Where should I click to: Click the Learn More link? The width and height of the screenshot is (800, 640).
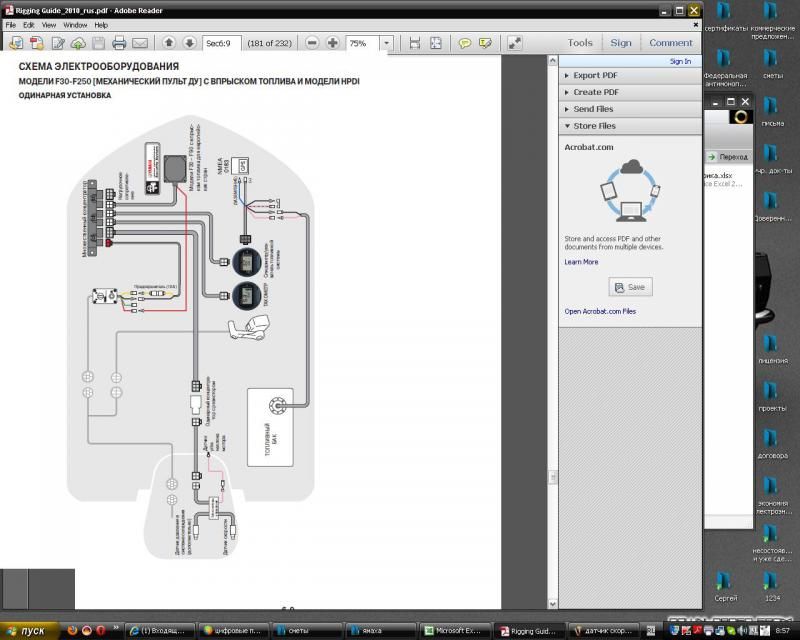pyautogui.click(x=581, y=262)
